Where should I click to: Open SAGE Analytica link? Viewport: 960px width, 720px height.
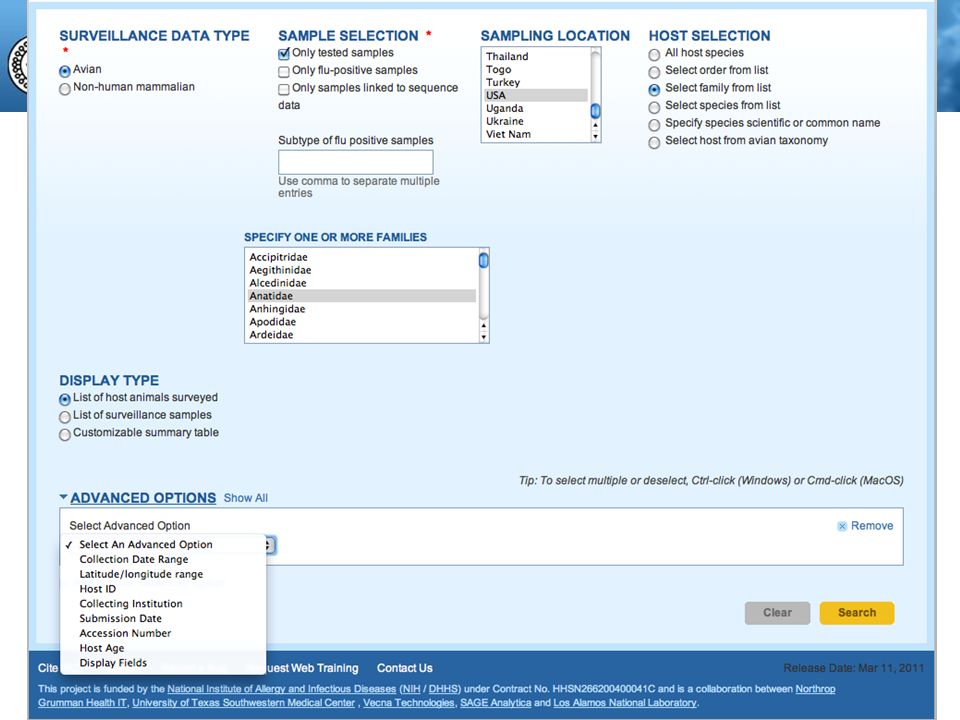[495, 703]
